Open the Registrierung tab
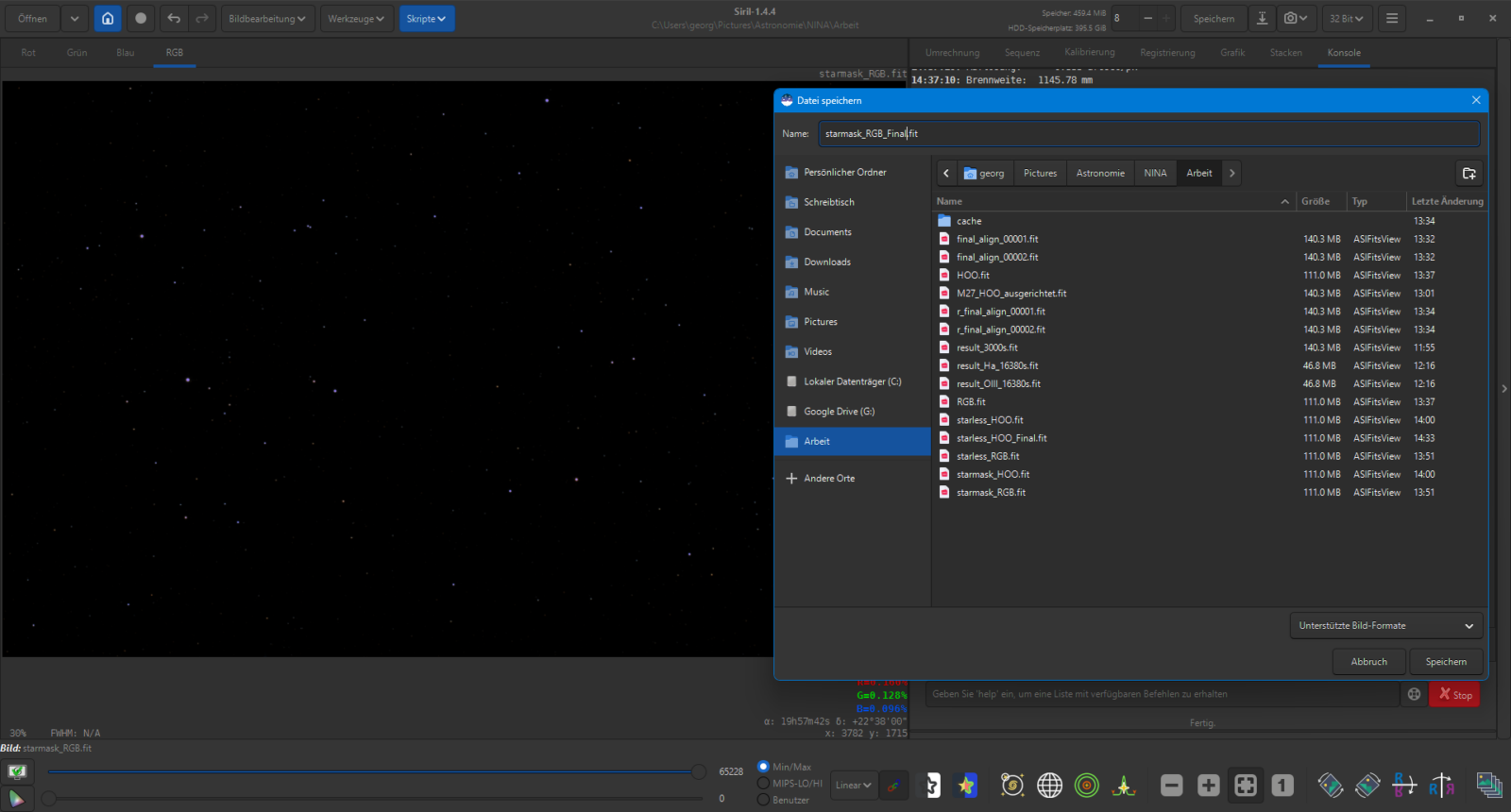 click(x=1167, y=53)
